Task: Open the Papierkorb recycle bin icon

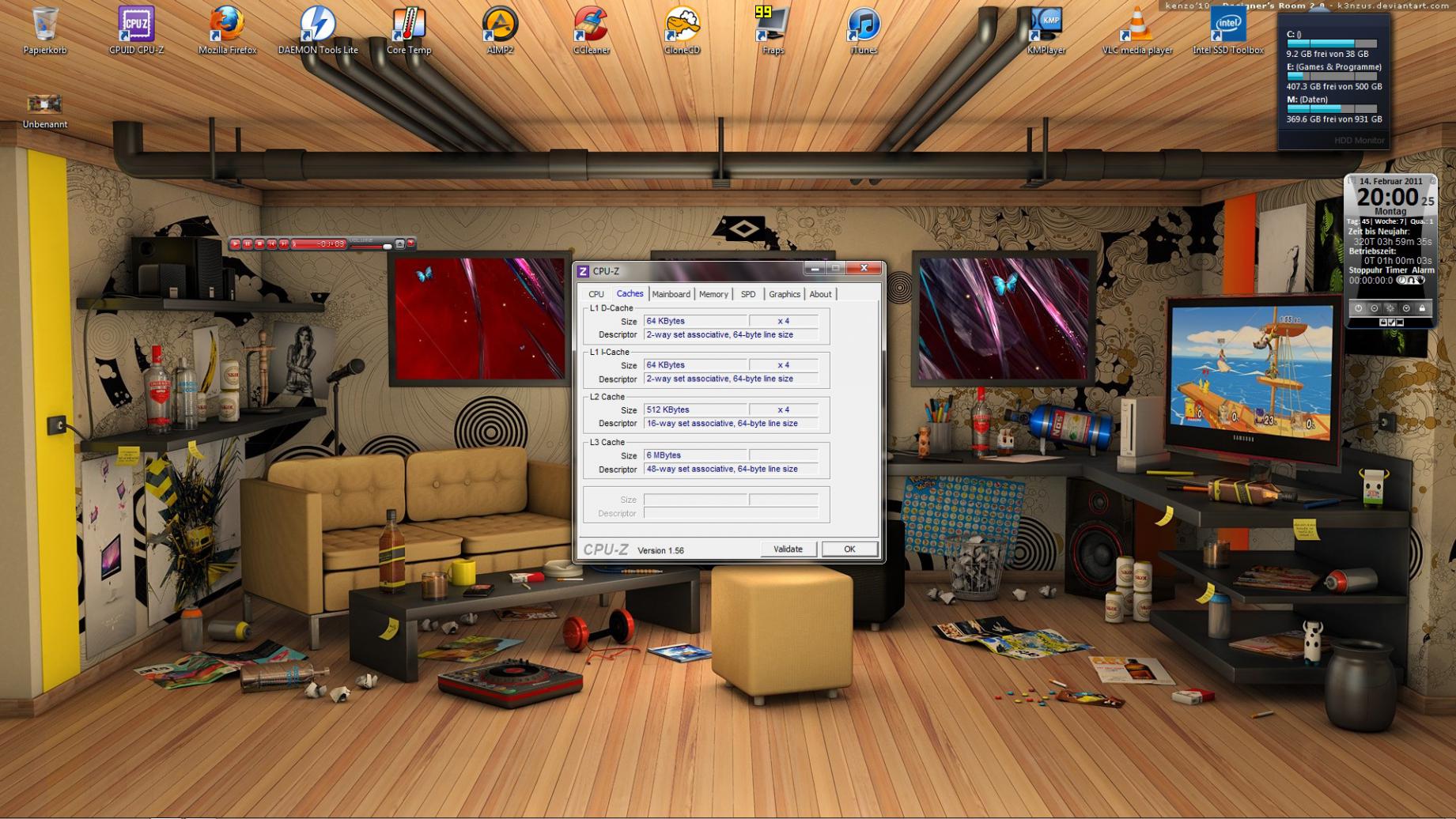Action: tap(45, 30)
